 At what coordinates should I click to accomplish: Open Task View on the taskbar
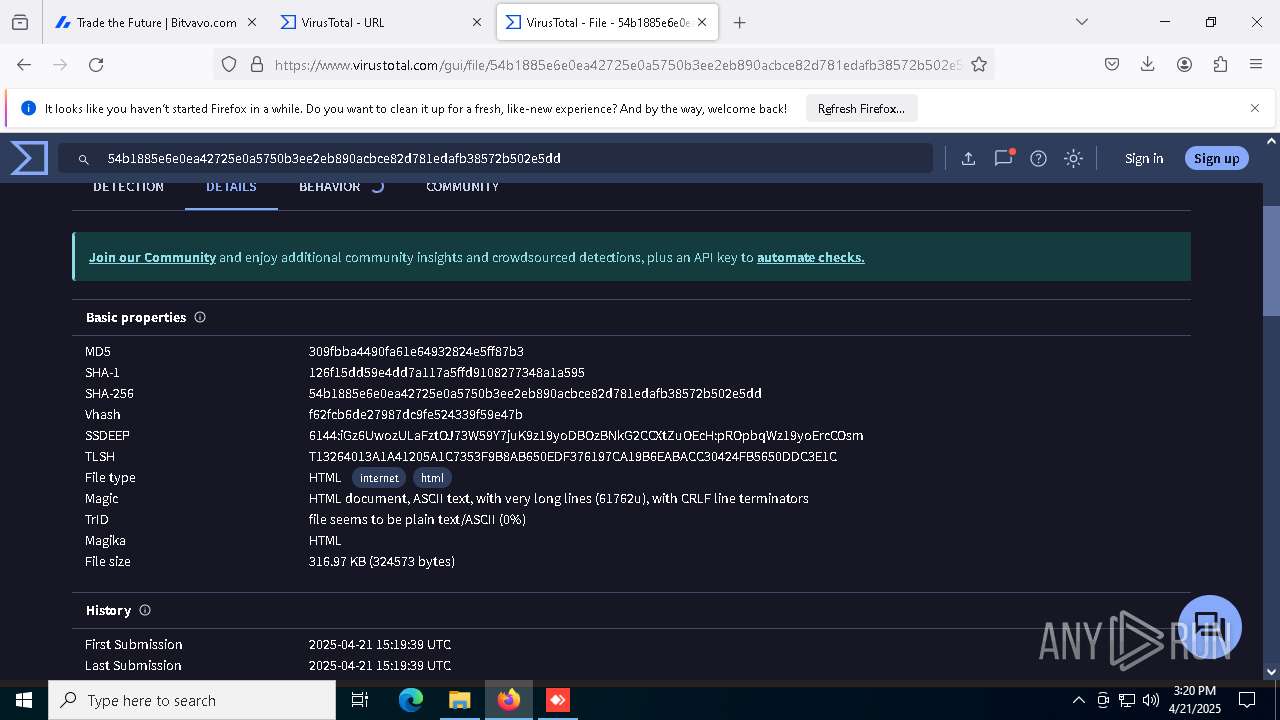coord(360,700)
